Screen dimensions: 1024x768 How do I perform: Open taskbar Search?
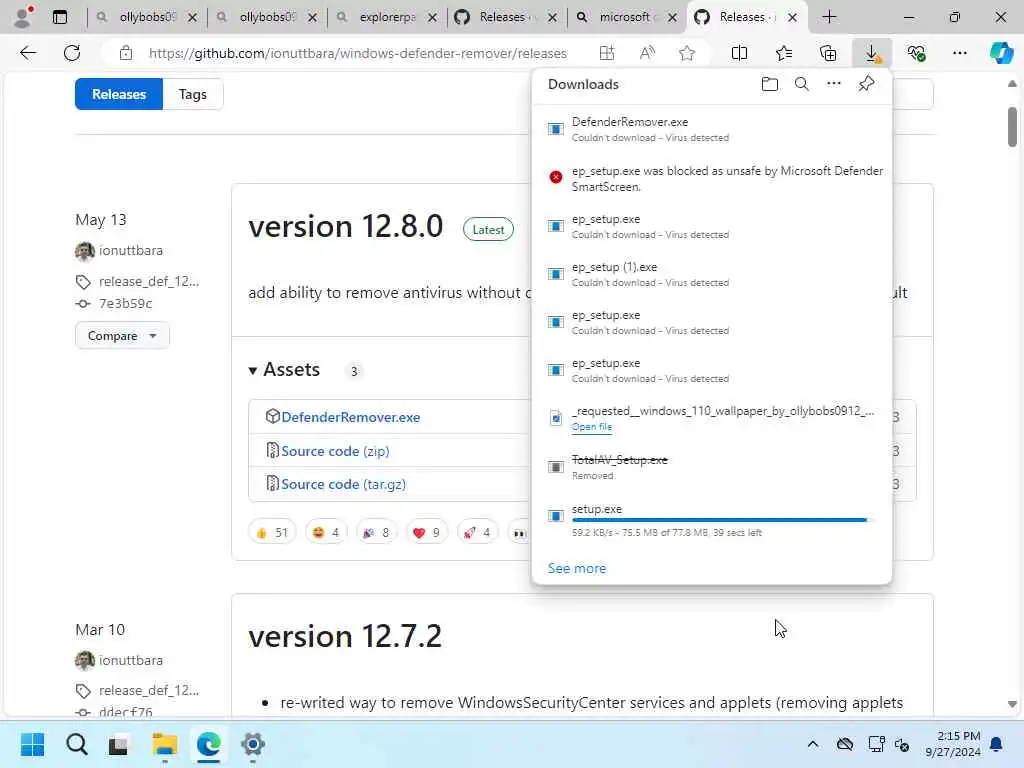point(76,744)
